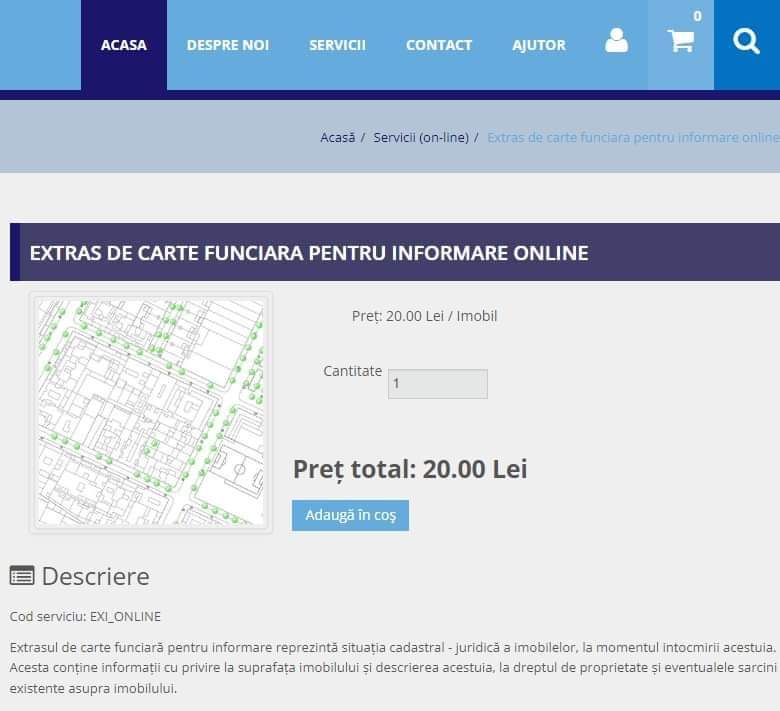The height and width of the screenshot is (711, 780).
Task: Open the DESPRE NOI menu item
Action: pyautogui.click(x=227, y=45)
